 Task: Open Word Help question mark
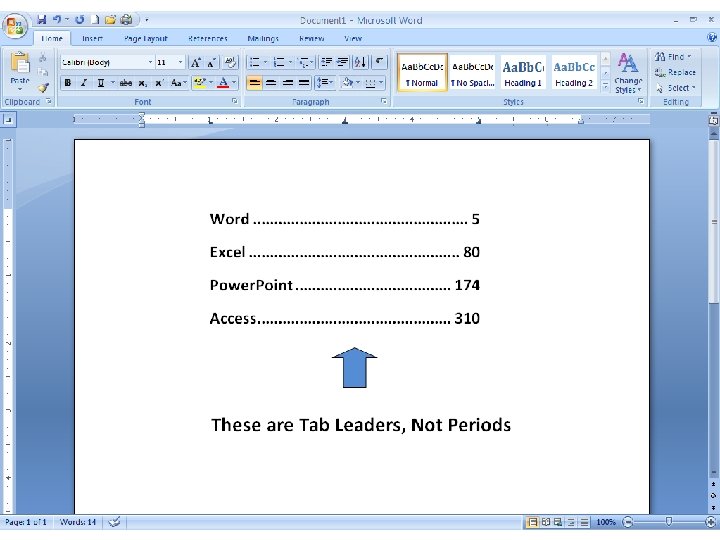point(712,38)
